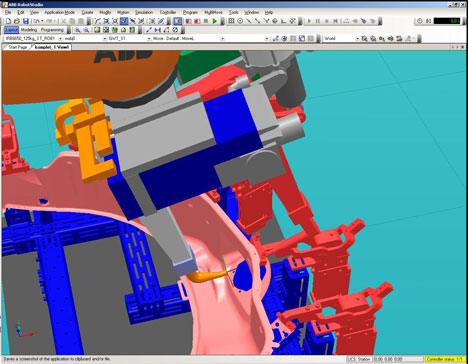Screen dimensions: 468x364
Task: Click the snap grid icon
Action: click(x=231, y=21)
